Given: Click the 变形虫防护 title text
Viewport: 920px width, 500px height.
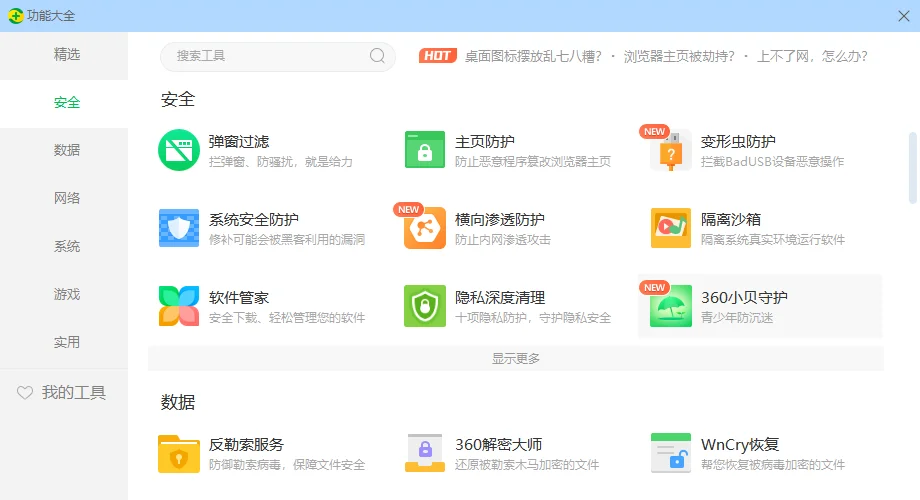Looking at the screenshot, I should tap(738, 141).
